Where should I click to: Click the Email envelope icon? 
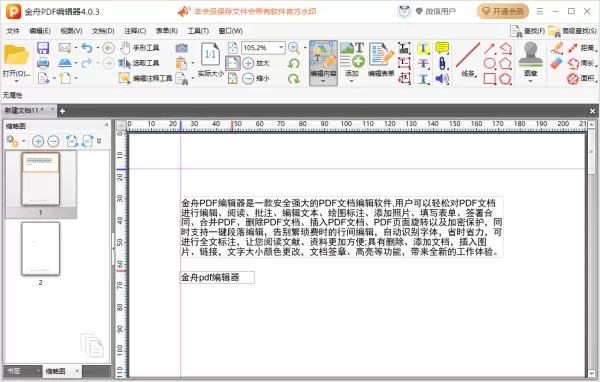[x=65, y=48]
